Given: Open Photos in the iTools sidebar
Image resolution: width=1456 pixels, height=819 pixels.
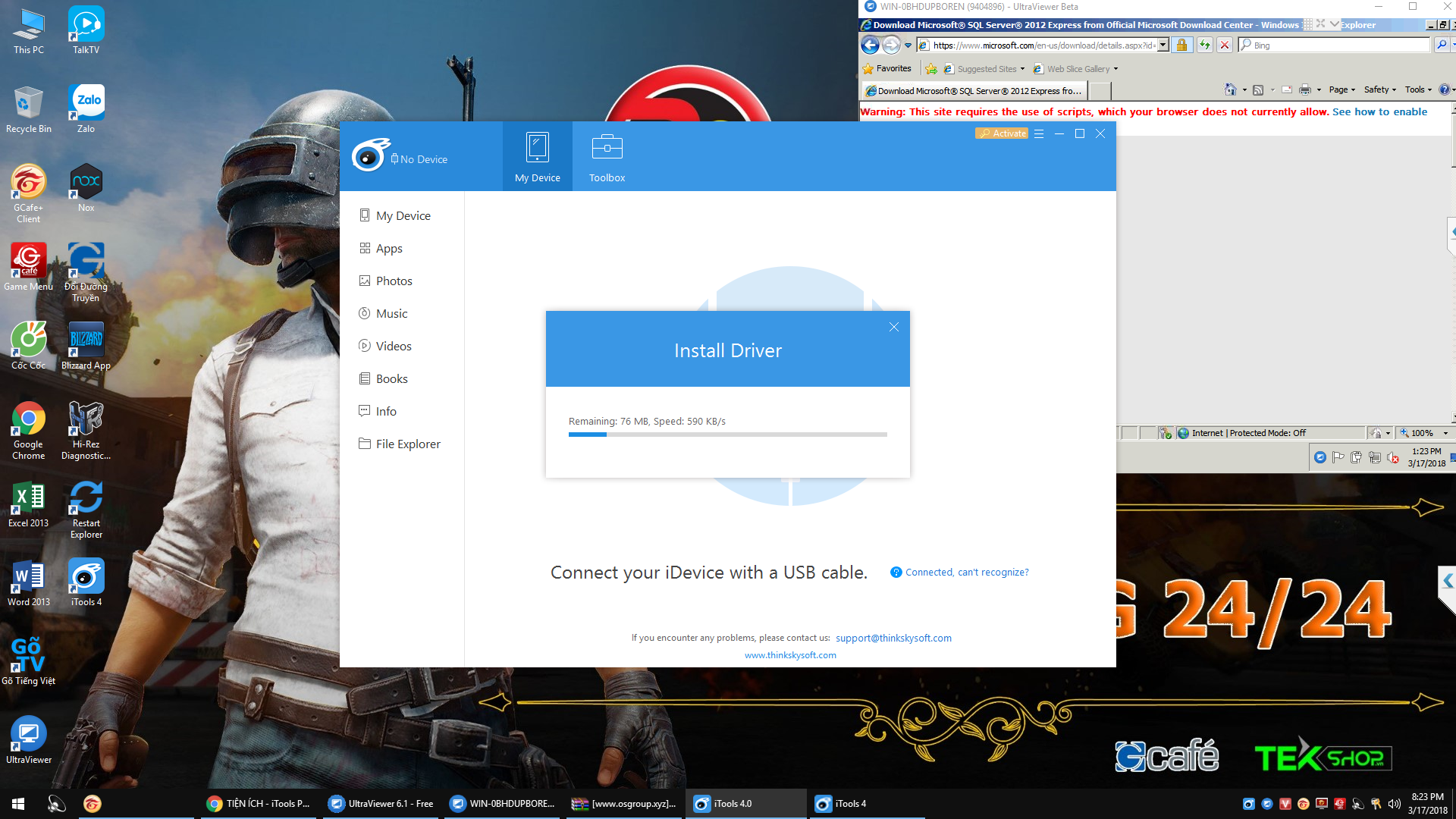Looking at the screenshot, I should click(x=402, y=281).
